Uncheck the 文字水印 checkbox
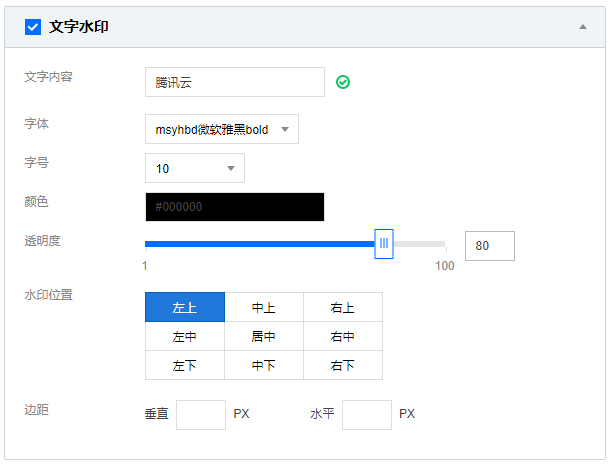The height and width of the screenshot is (465, 610). click(33, 27)
